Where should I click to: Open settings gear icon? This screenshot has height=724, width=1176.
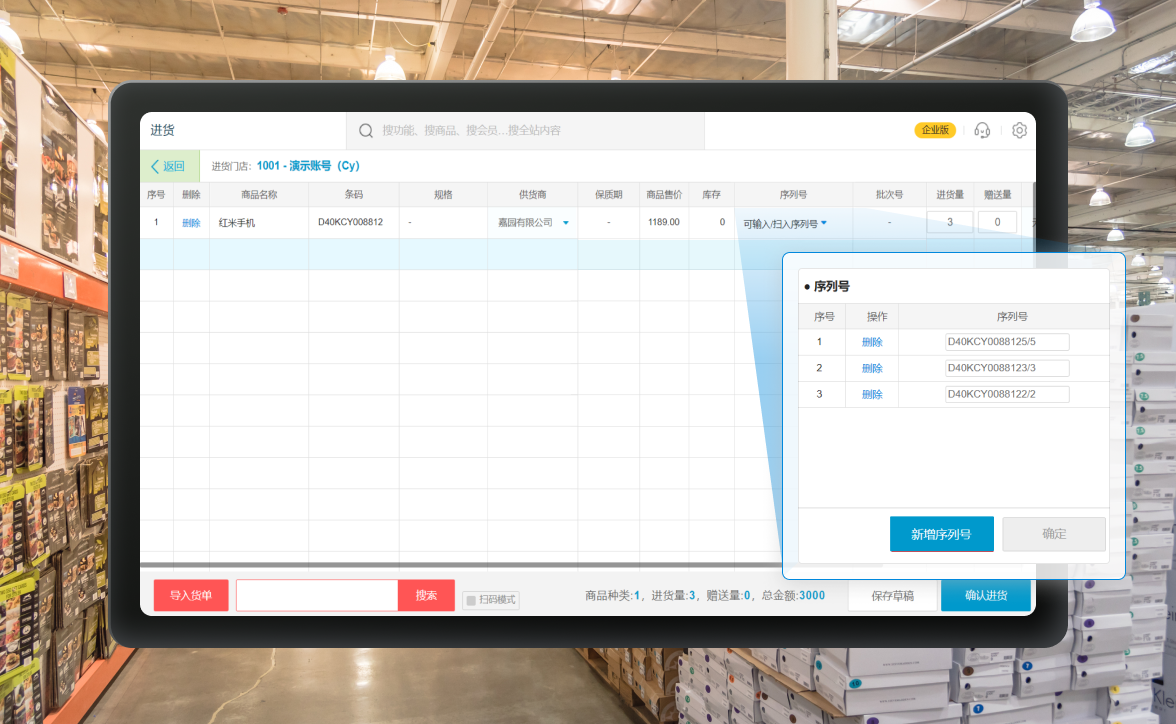click(1019, 130)
